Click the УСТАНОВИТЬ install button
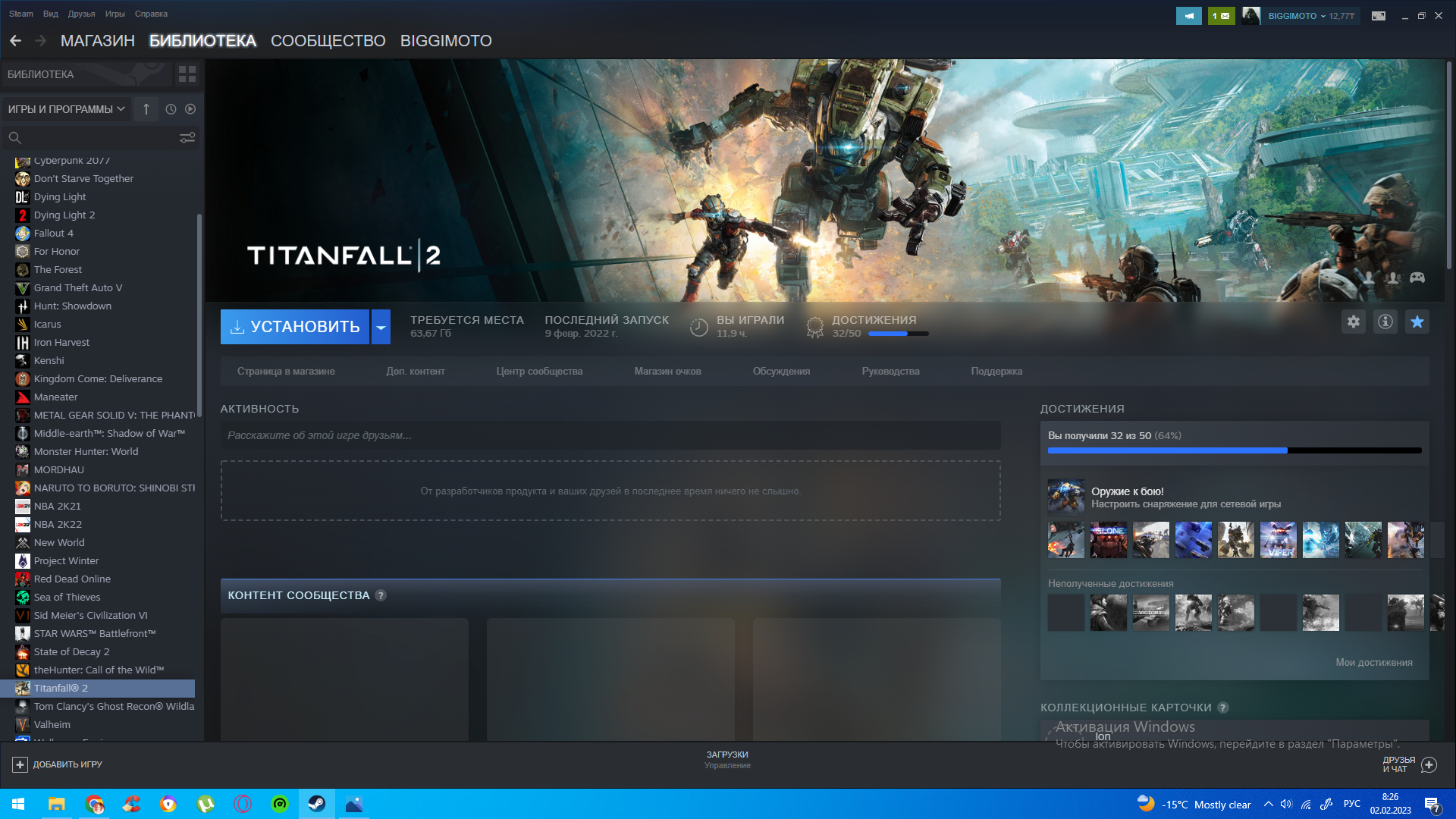This screenshot has width=1456, height=819. 295,327
